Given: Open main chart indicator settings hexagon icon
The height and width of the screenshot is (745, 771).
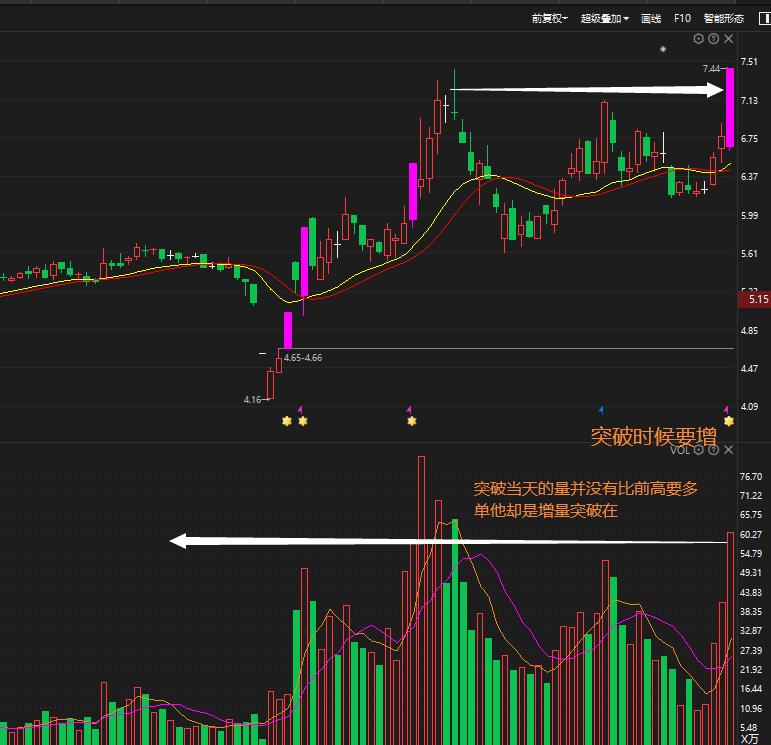Looking at the screenshot, I should (698, 39).
